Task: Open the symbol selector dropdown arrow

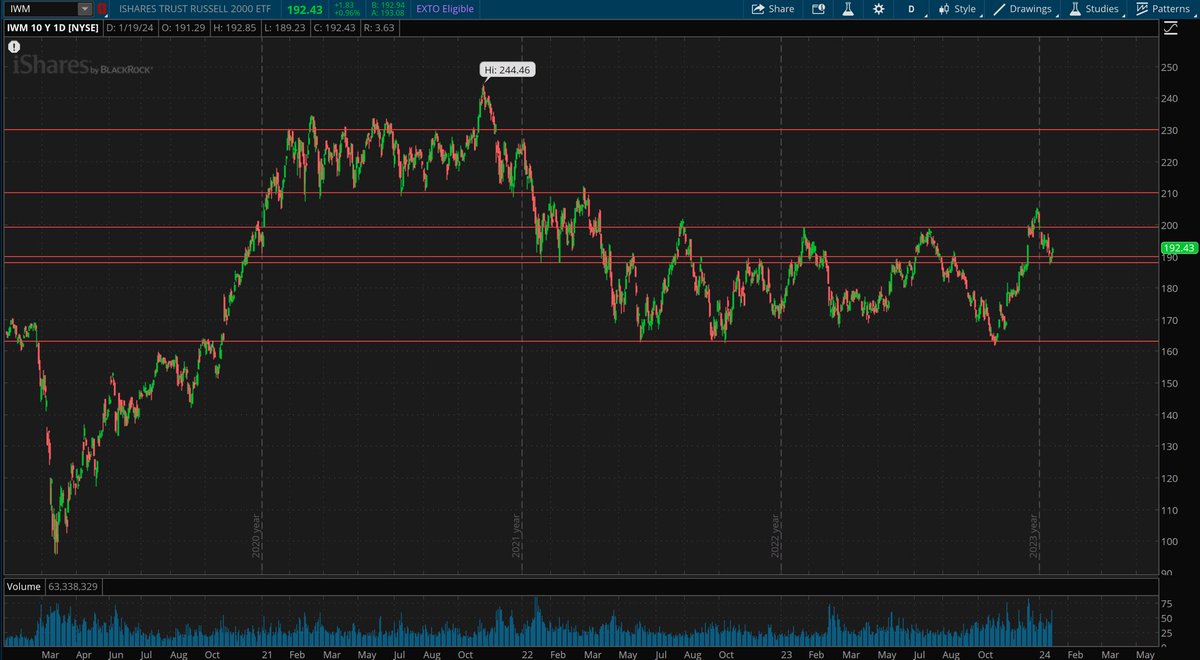Action: point(86,9)
